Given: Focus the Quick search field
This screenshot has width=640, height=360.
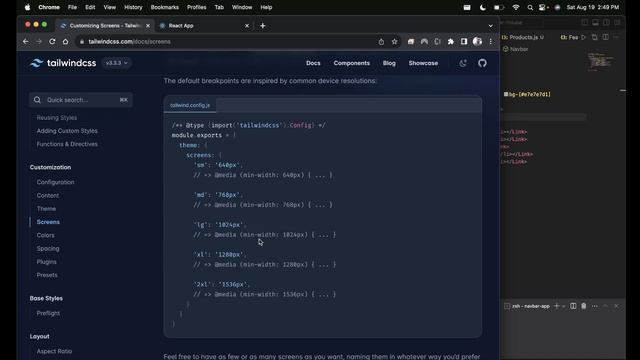Looking at the screenshot, I should coord(81,100).
